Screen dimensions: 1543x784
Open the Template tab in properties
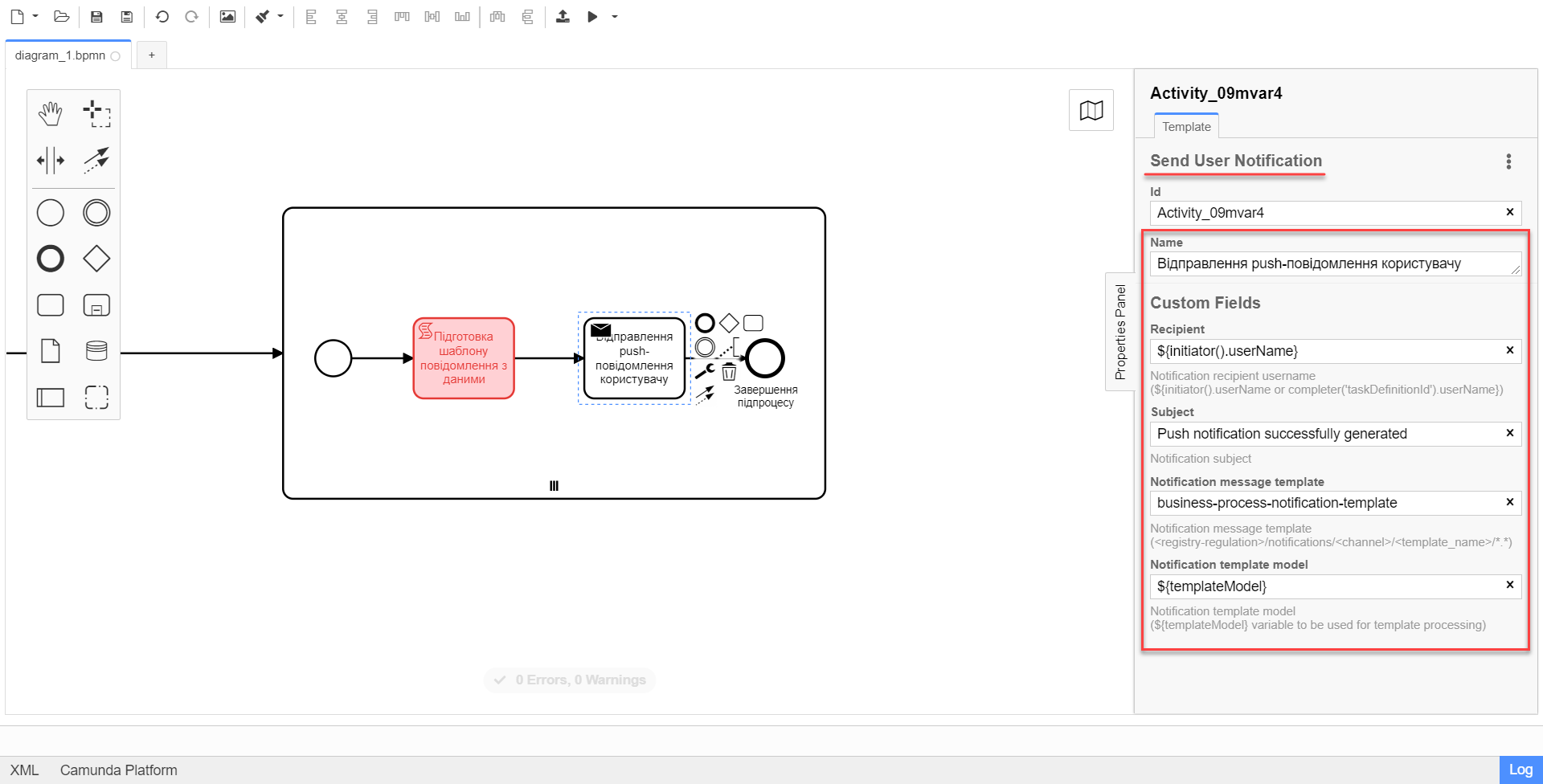1186,126
